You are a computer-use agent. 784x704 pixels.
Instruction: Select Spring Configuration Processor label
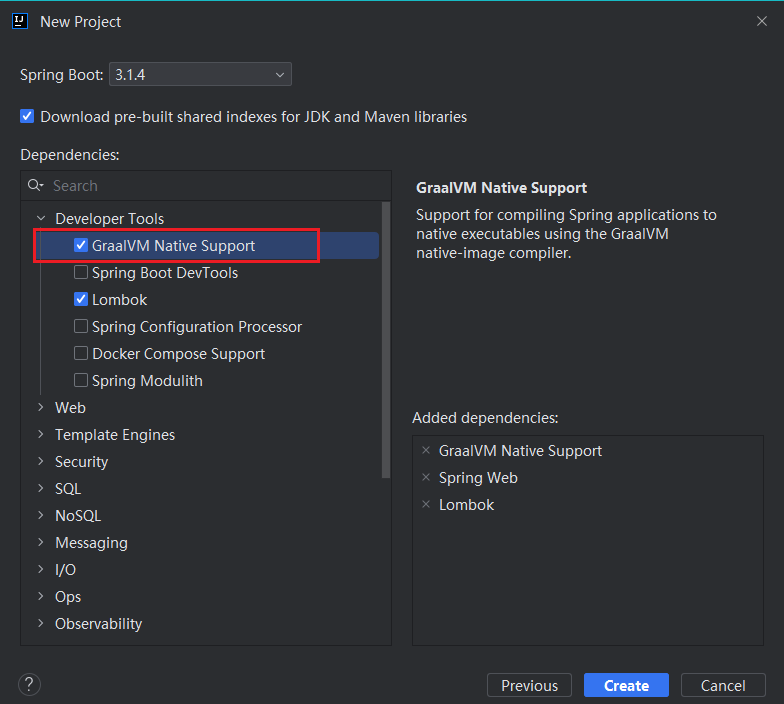197,326
